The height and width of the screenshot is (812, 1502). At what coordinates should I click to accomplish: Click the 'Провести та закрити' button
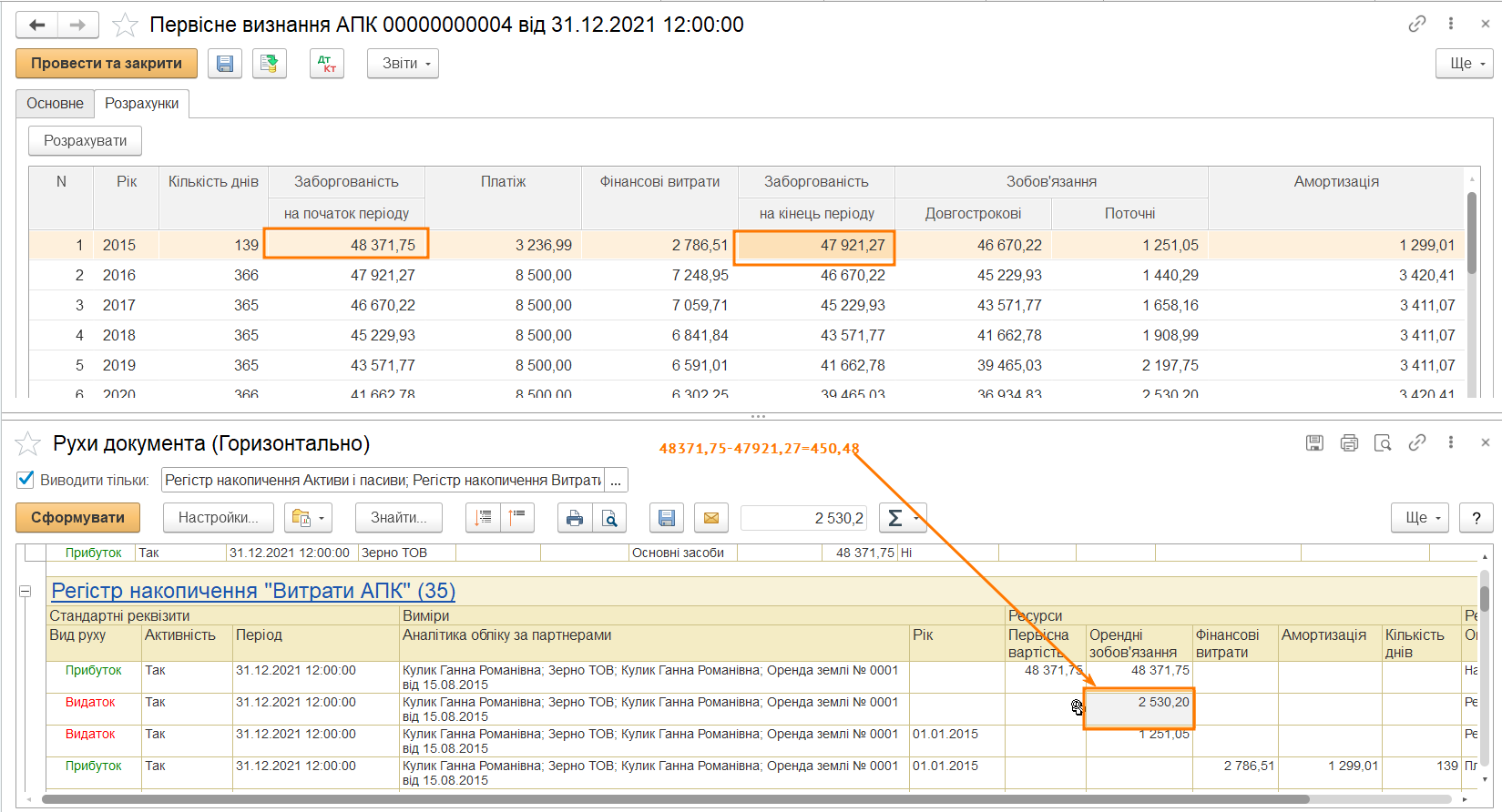tap(107, 64)
